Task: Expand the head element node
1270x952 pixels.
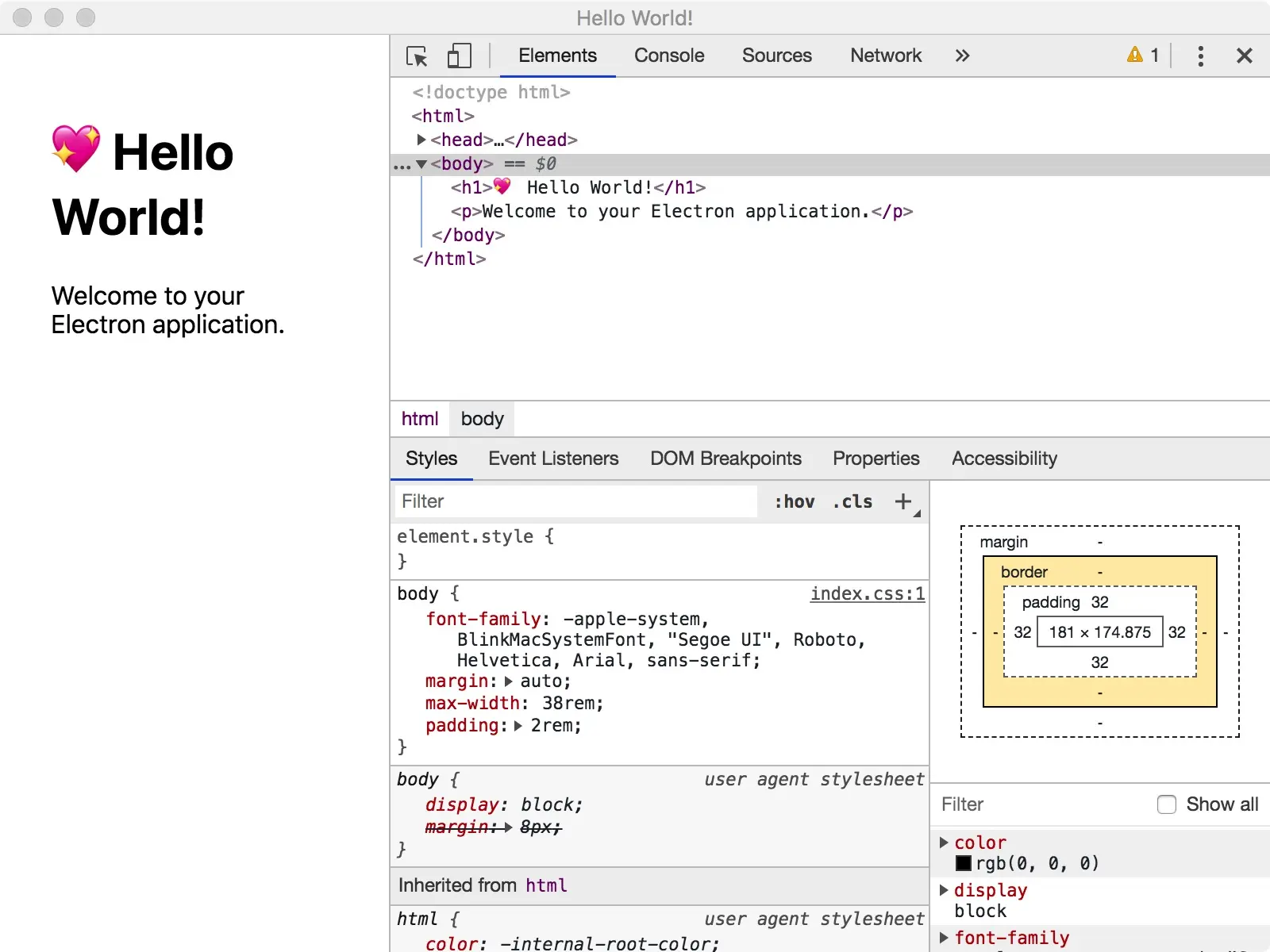Action: [x=421, y=140]
